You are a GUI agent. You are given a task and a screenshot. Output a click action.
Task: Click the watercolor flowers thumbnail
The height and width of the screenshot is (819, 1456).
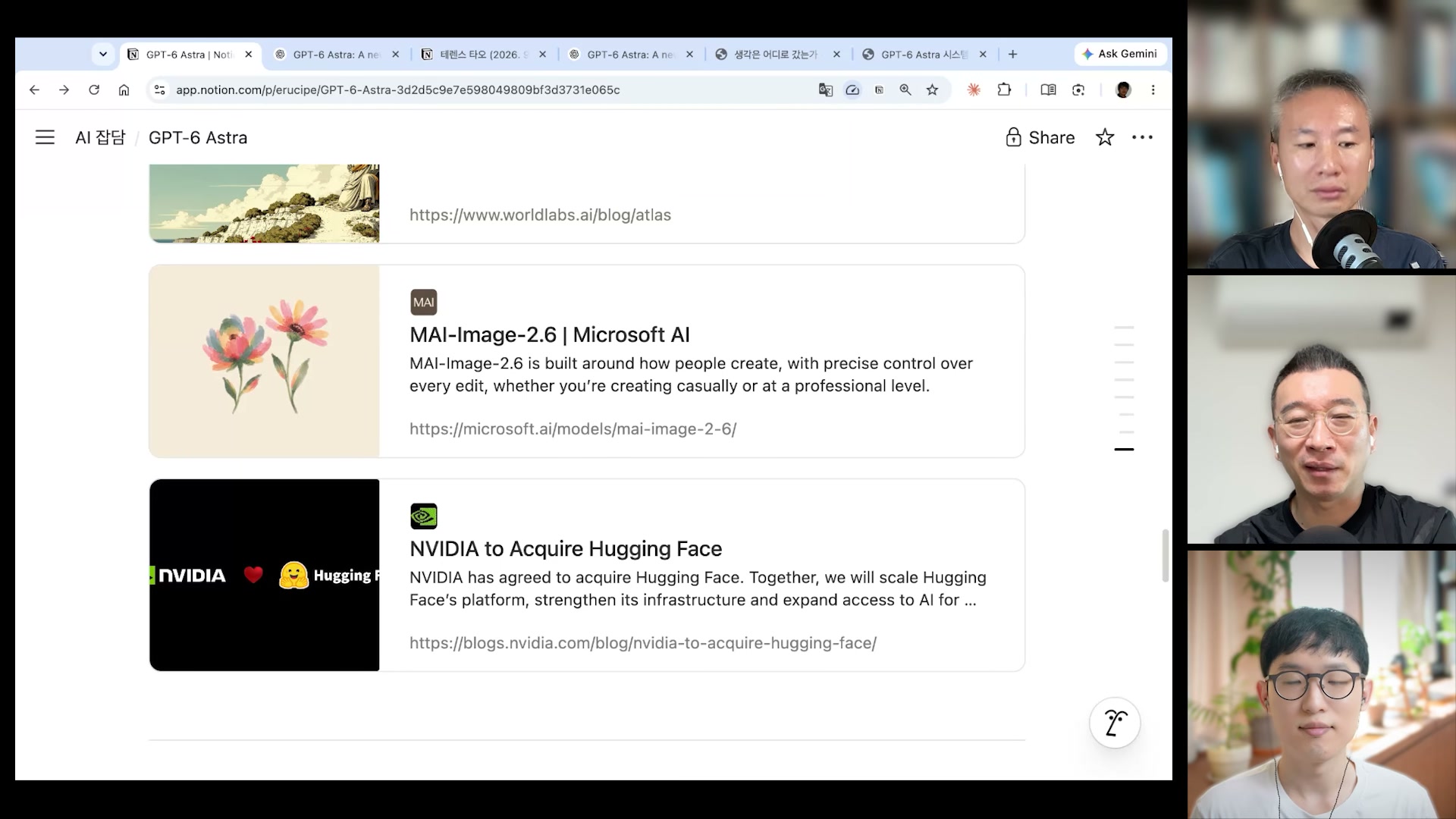265,361
